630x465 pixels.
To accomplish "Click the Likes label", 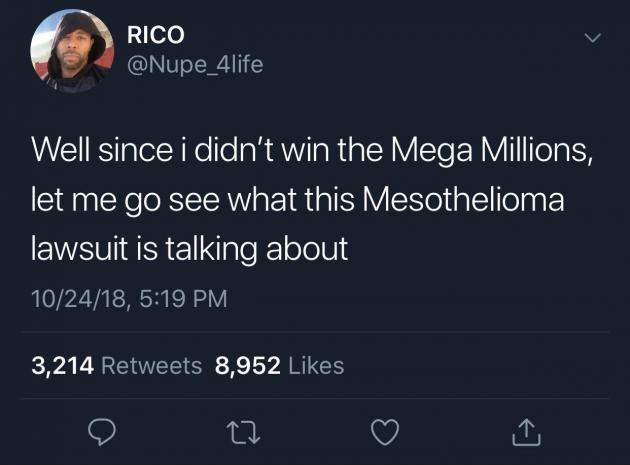I will (x=315, y=366).
